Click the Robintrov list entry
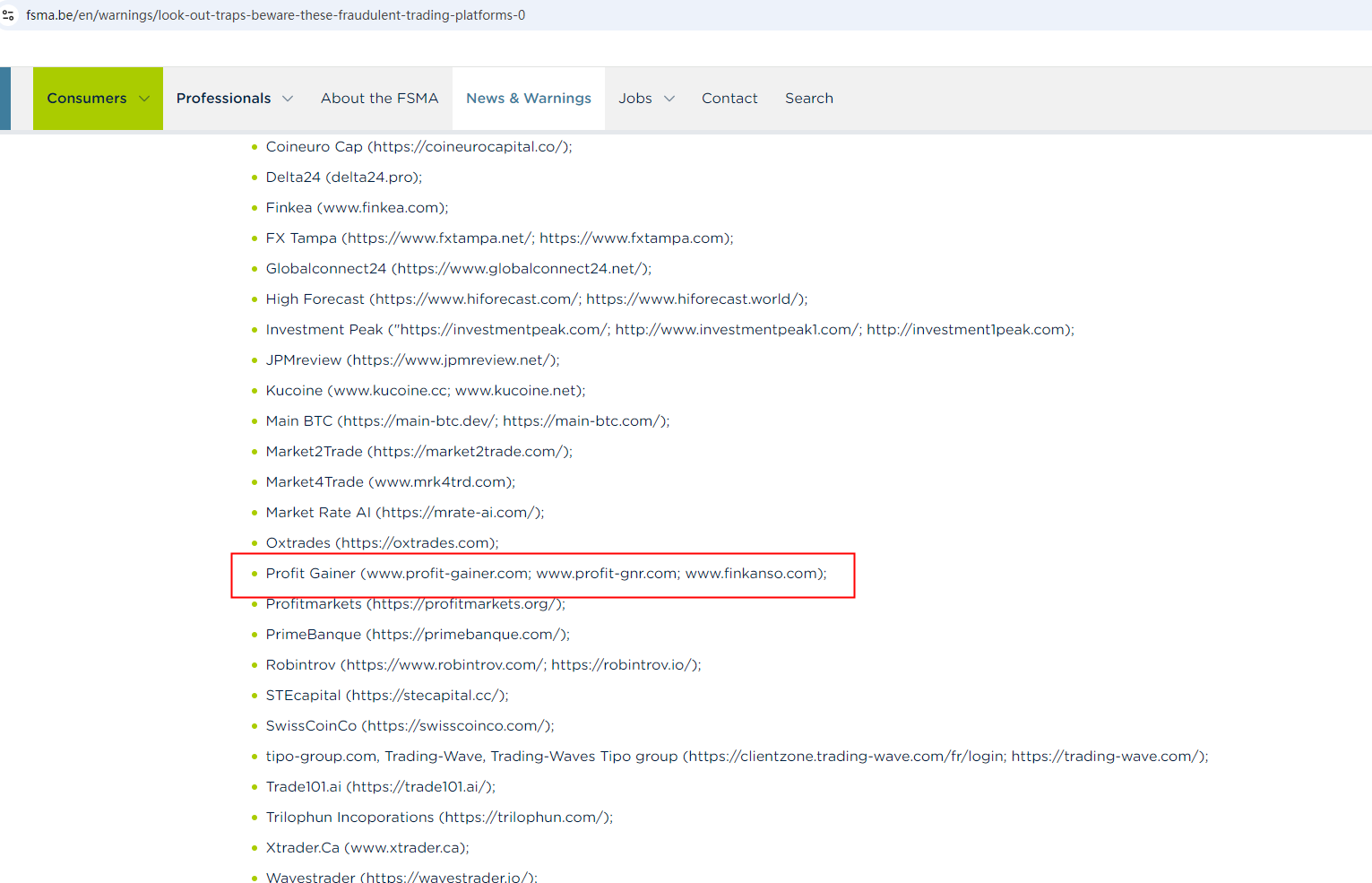1372x883 pixels. [x=483, y=665]
